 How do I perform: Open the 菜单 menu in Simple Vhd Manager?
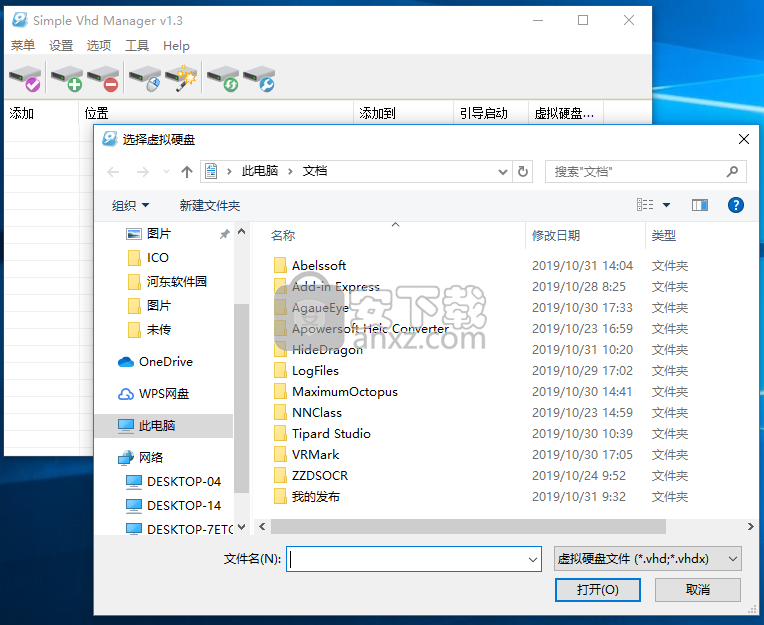point(23,46)
